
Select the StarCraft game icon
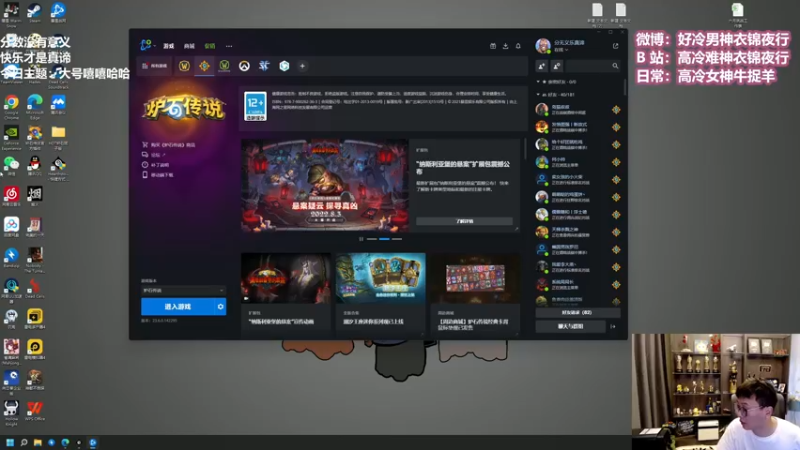pyautogui.click(x=264, y=66)
